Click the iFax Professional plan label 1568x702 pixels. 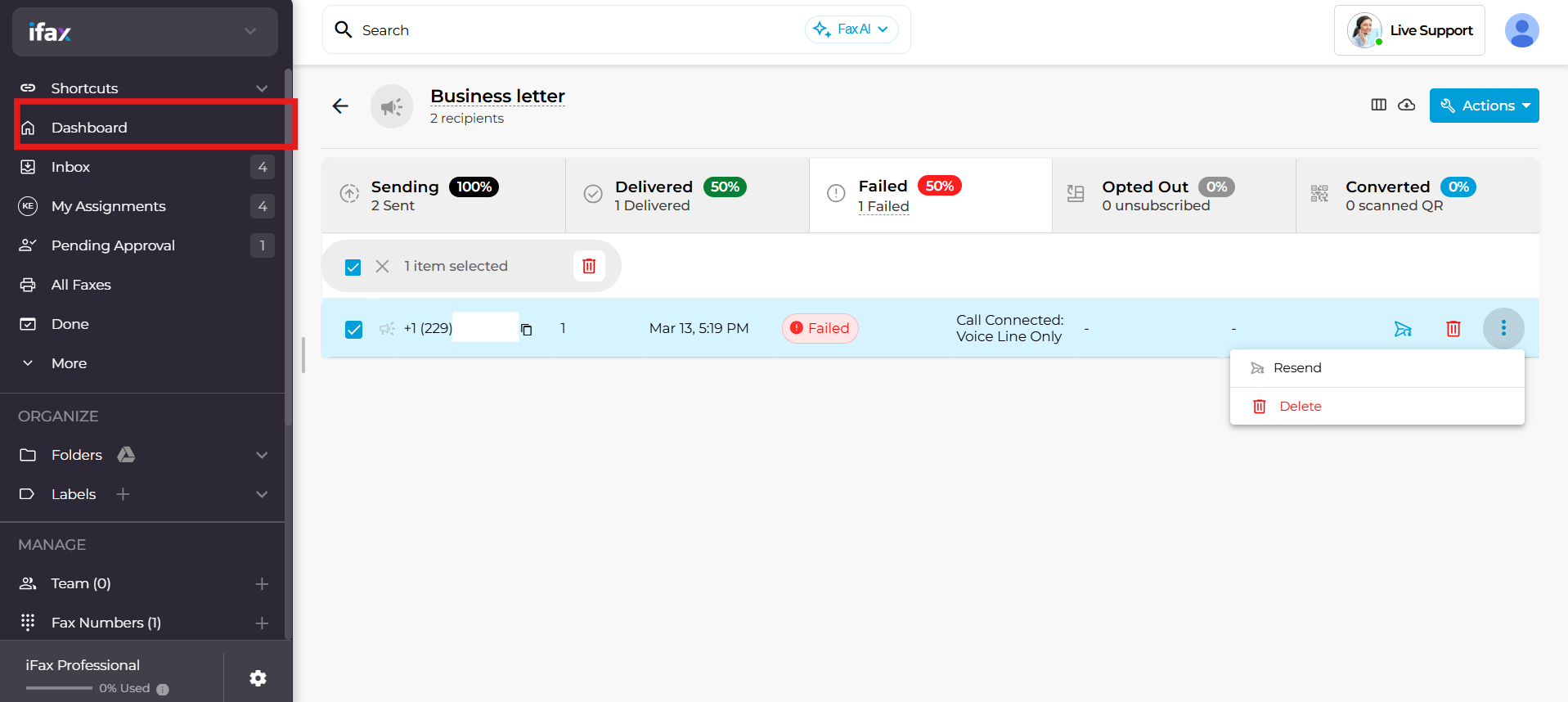point(83,665)
